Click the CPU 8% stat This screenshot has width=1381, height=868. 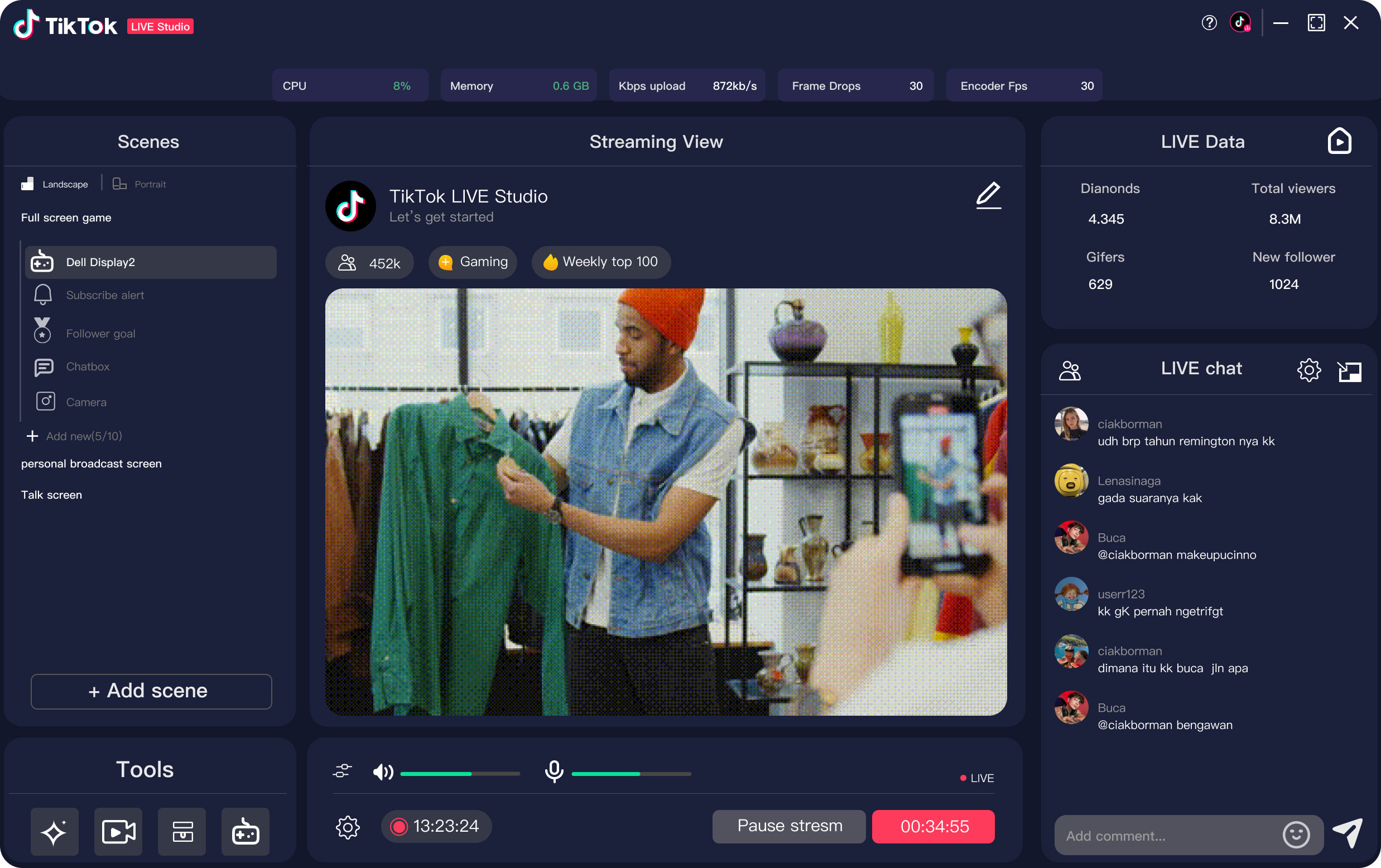(x=350, y=85)
